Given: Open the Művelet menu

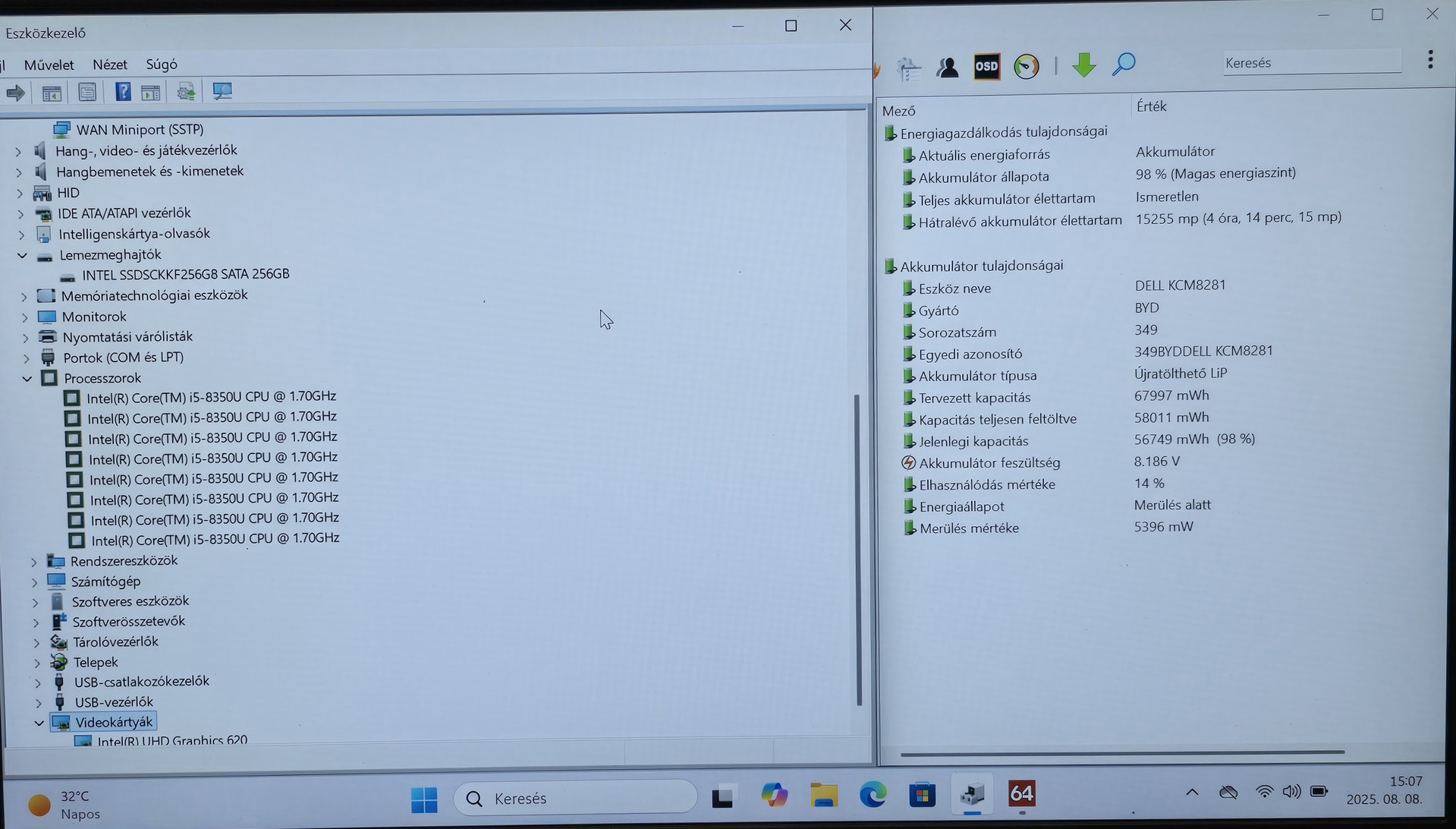Looking at the screenshot, I should tap(49, 65).
